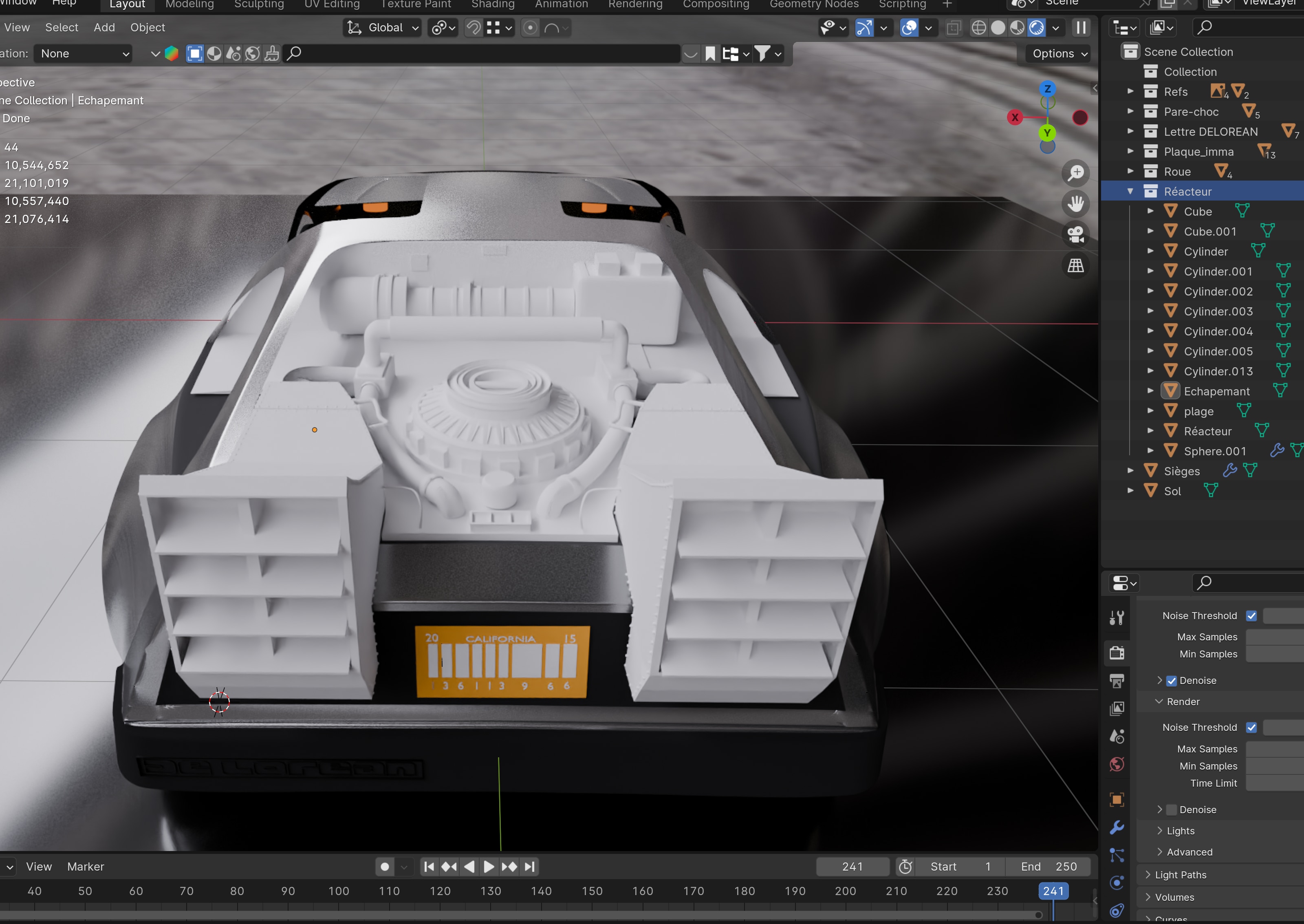Image resolution: width=1304 pixels, height=924 pixels.
Task: Toggle auto keying record button
Action: point(384,867)
